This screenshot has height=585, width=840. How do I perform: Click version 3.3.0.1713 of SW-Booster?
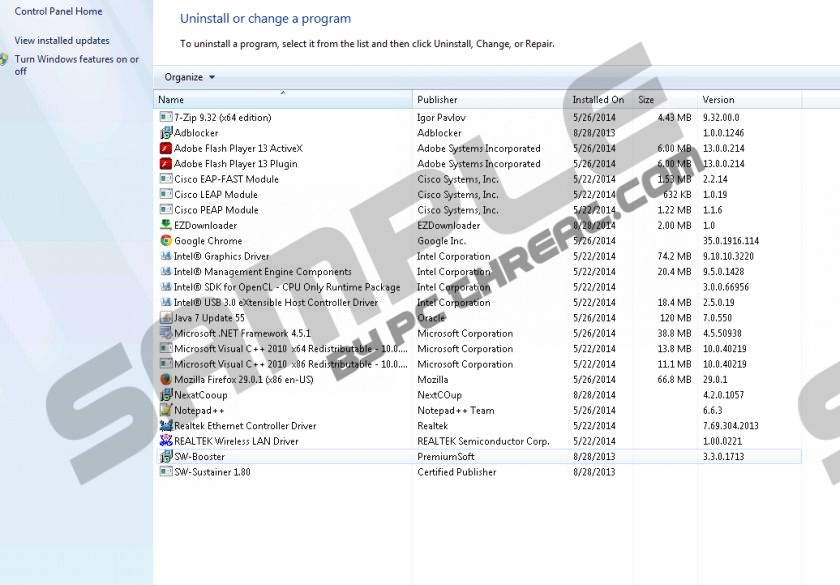tap(723, 456)
